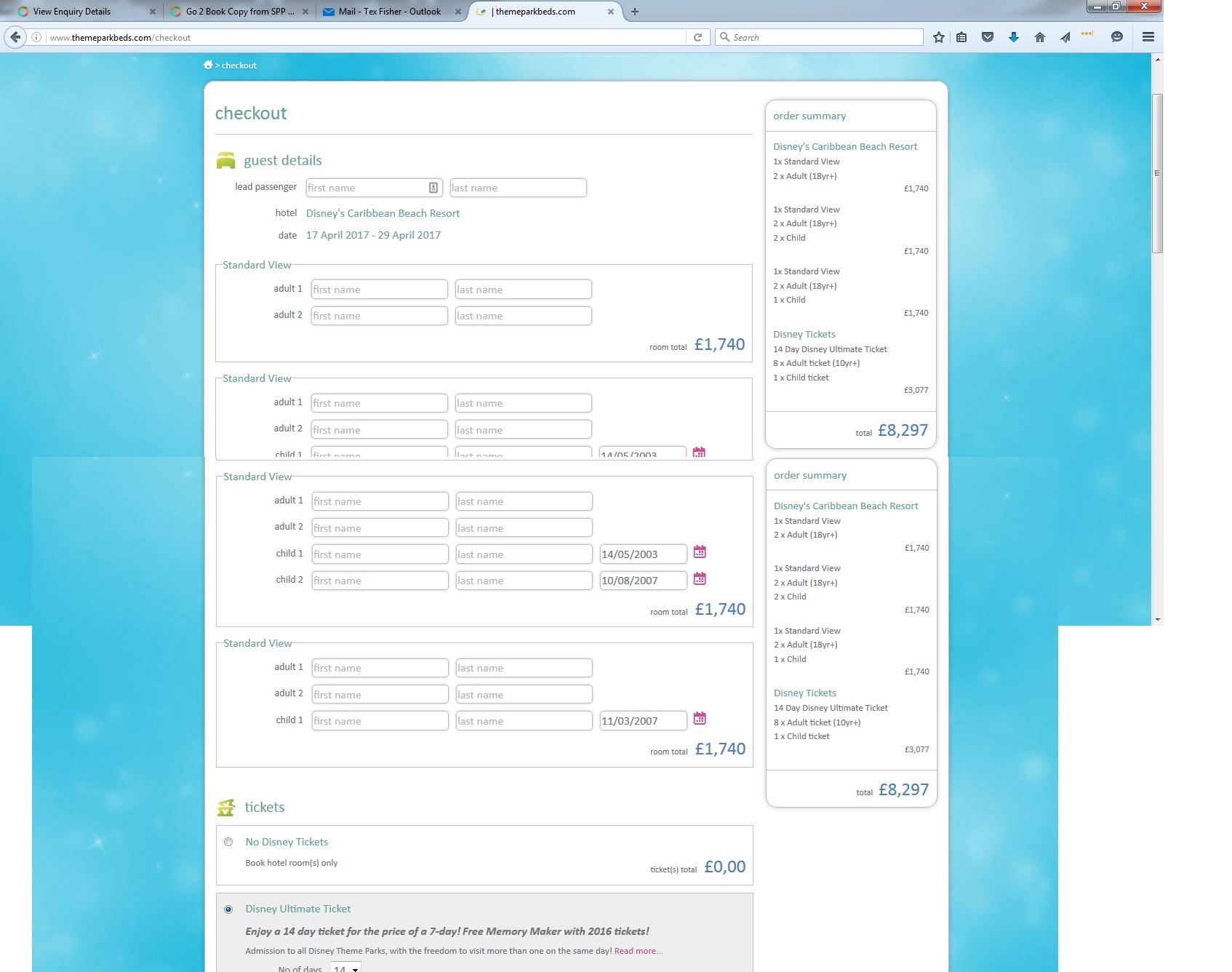Select the No Disney Tickets radio button
The width and height of the screenshot is (1232, 972).
(228, 842)
